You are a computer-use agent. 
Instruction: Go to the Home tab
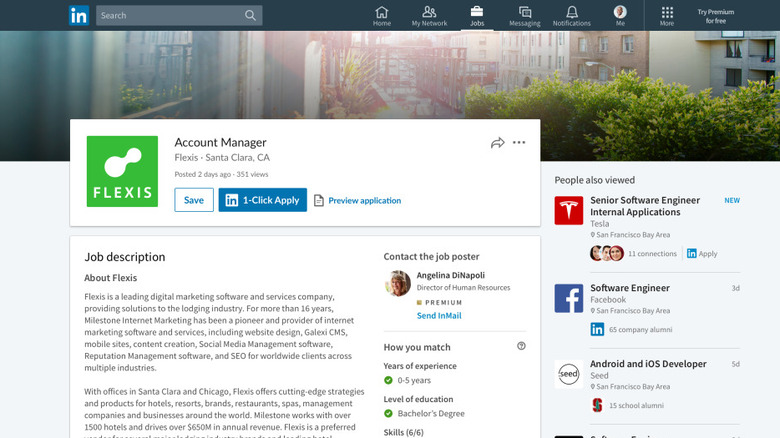(x=382, y=16)
